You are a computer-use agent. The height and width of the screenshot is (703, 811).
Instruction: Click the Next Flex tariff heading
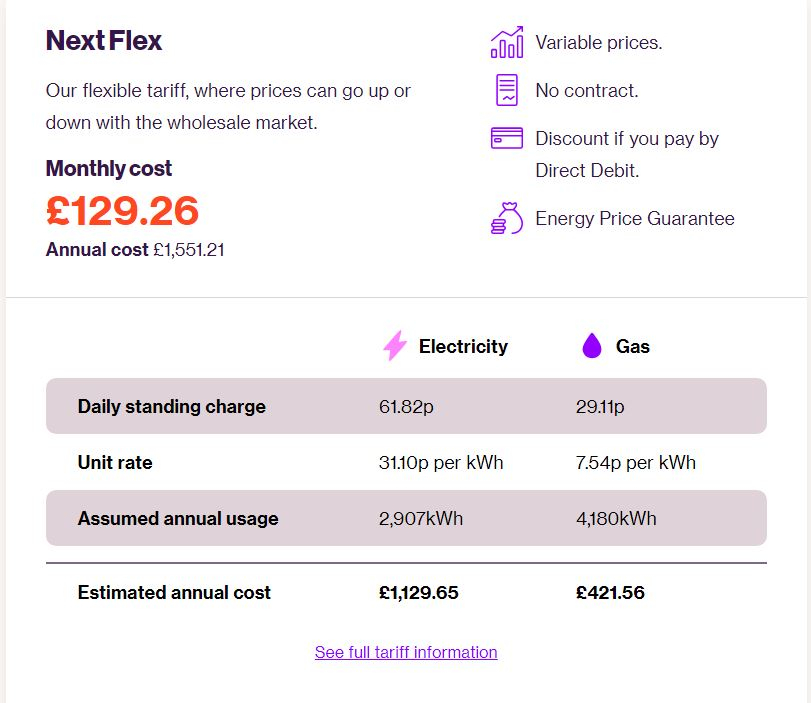click(104, 40)
